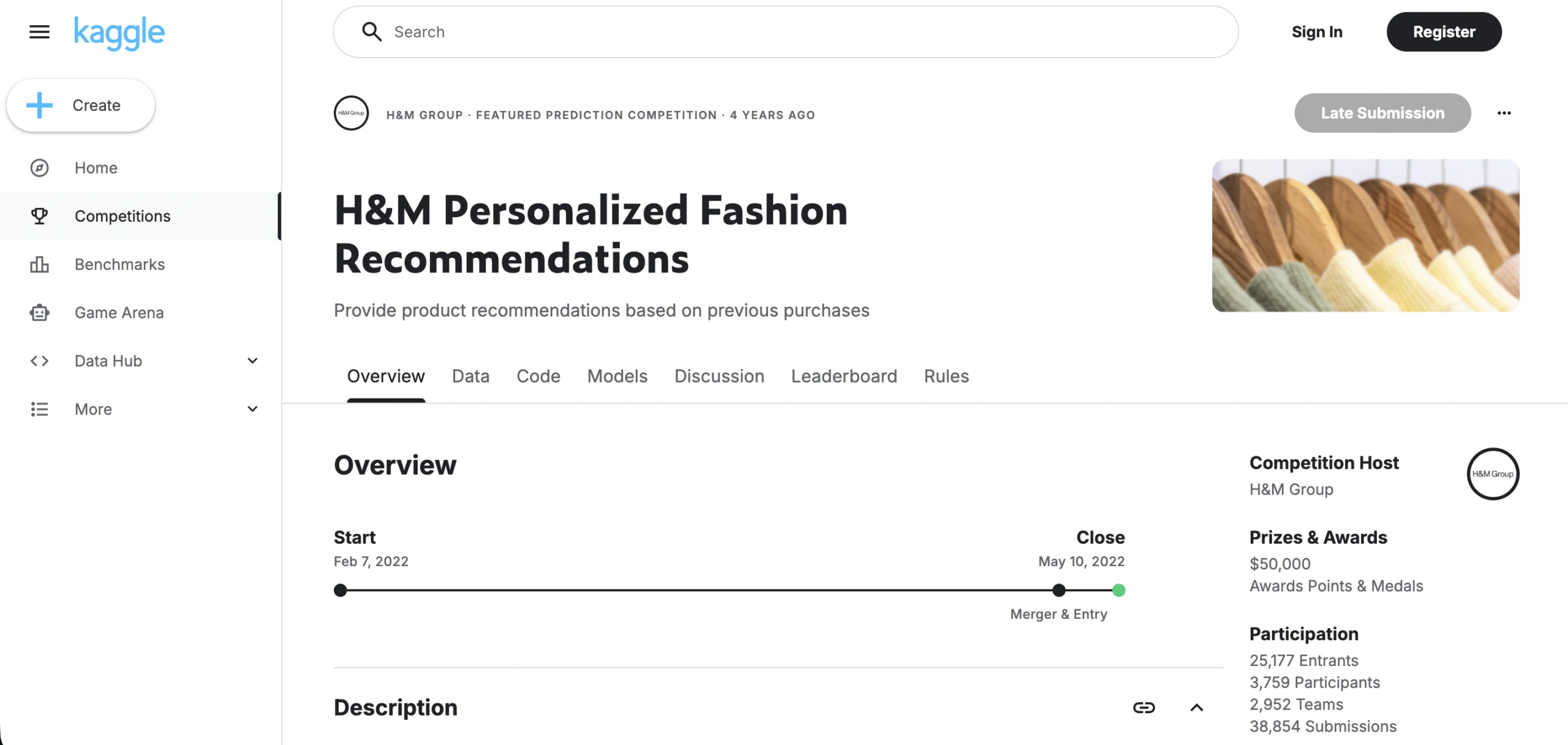Click the 2,952 Teams text
Image resolution: width=1568 pixels, height=745 pixels.
coord(1296,705)
